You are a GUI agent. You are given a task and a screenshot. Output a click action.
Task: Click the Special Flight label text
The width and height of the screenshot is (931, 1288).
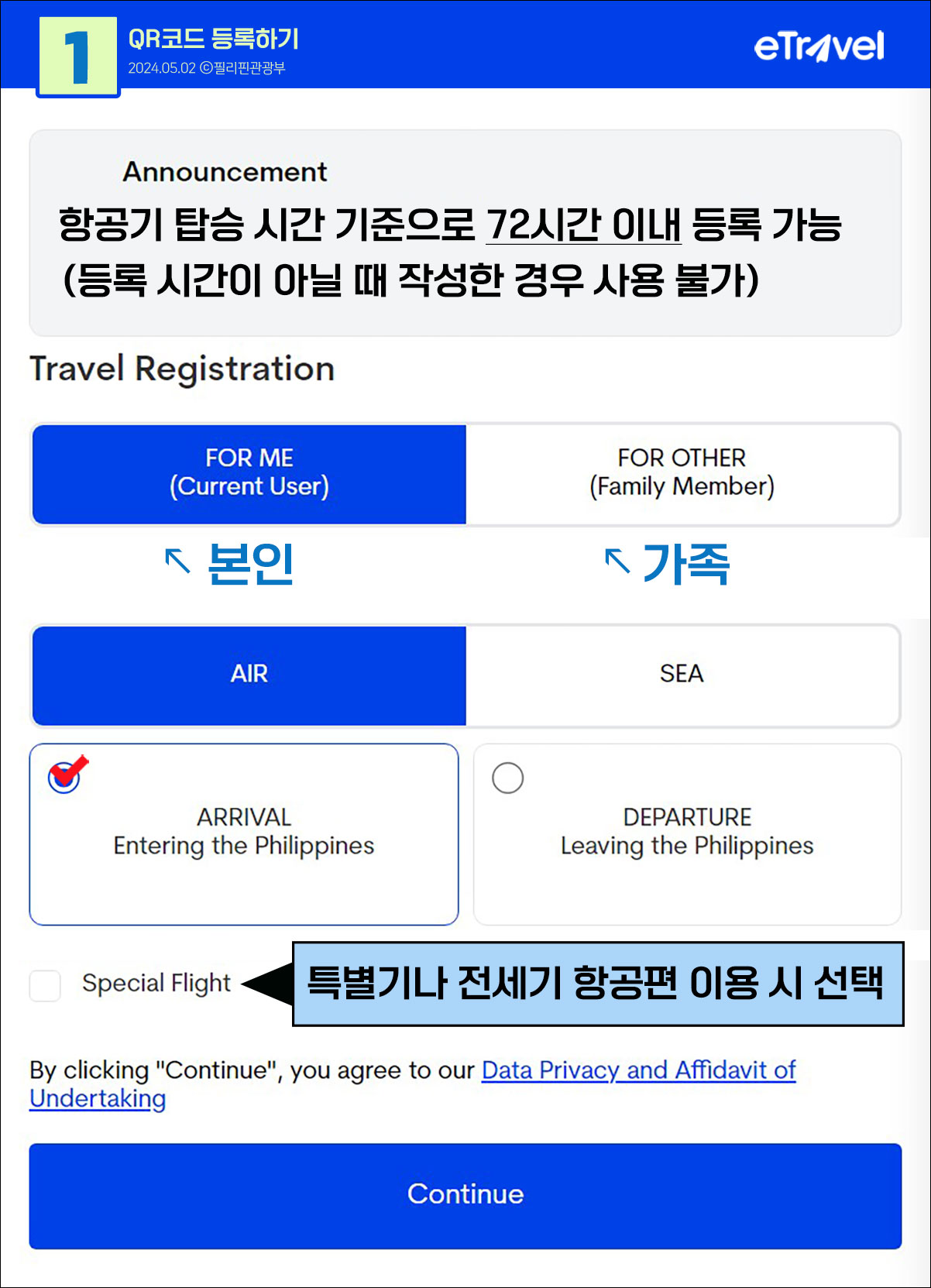(156, 984)
